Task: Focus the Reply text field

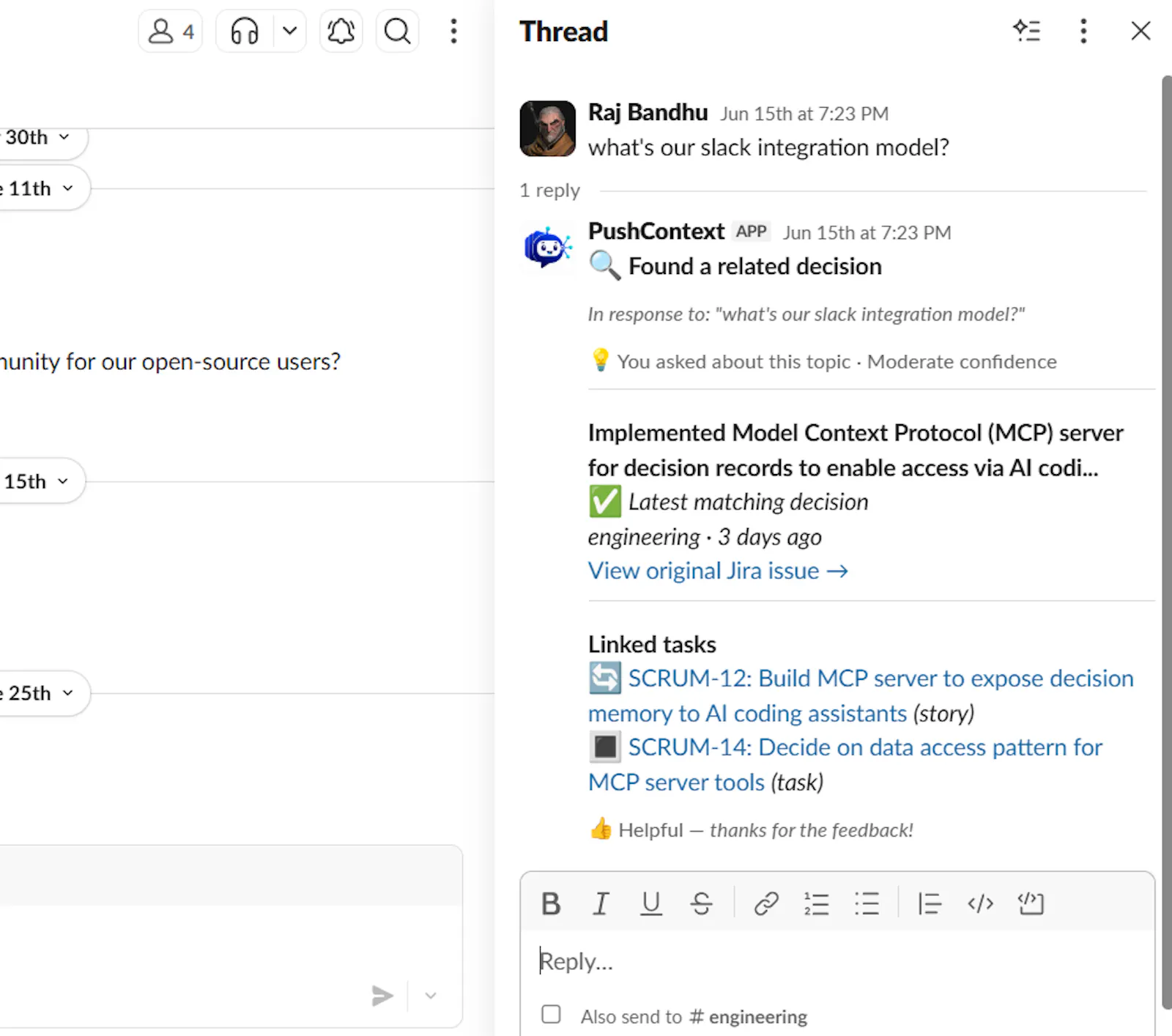Action: click(x=837, y=961)
